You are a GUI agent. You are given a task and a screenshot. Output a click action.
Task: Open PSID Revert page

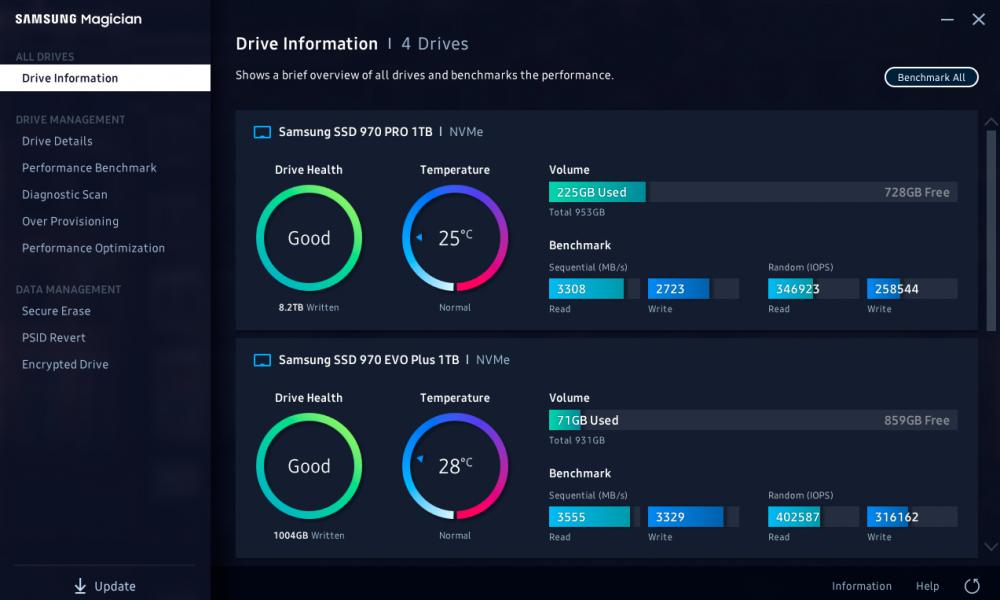point(54,338)
